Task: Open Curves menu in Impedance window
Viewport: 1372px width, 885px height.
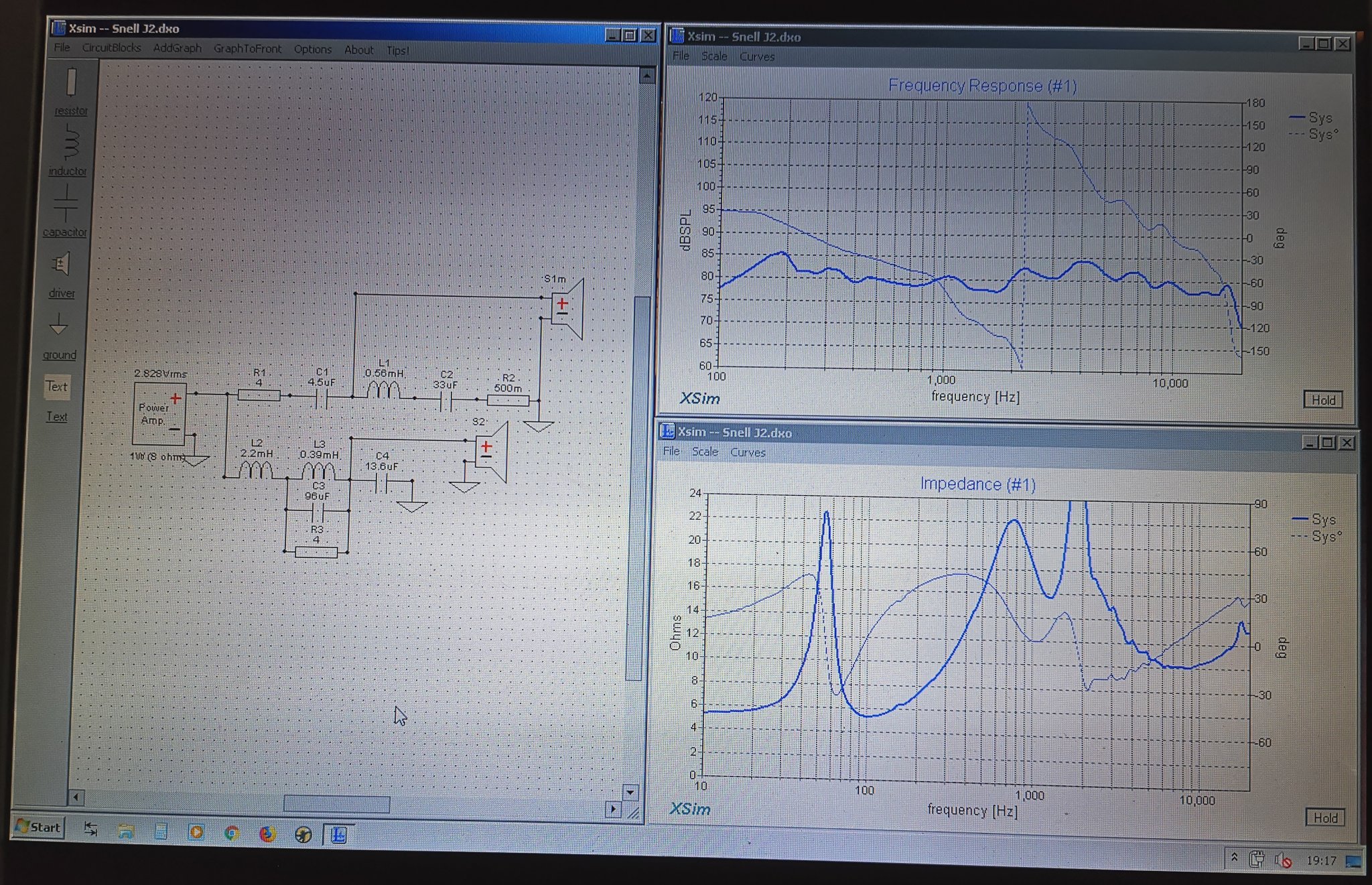Action: pos(748,452)
